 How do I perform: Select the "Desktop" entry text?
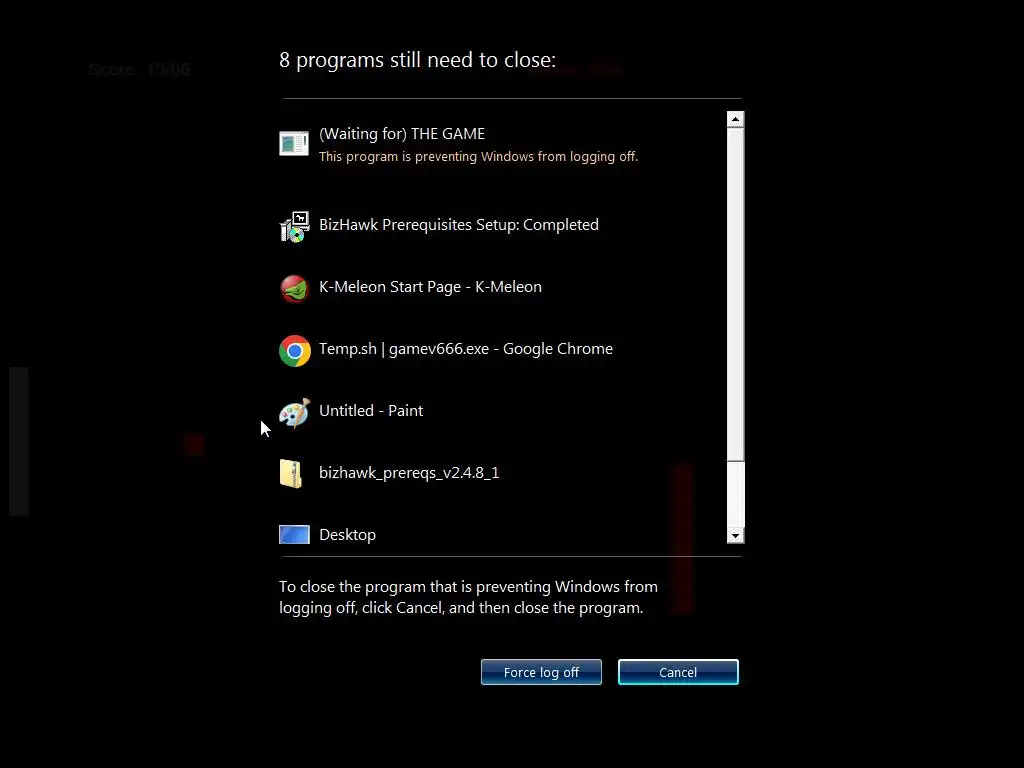tap(347, 535)
